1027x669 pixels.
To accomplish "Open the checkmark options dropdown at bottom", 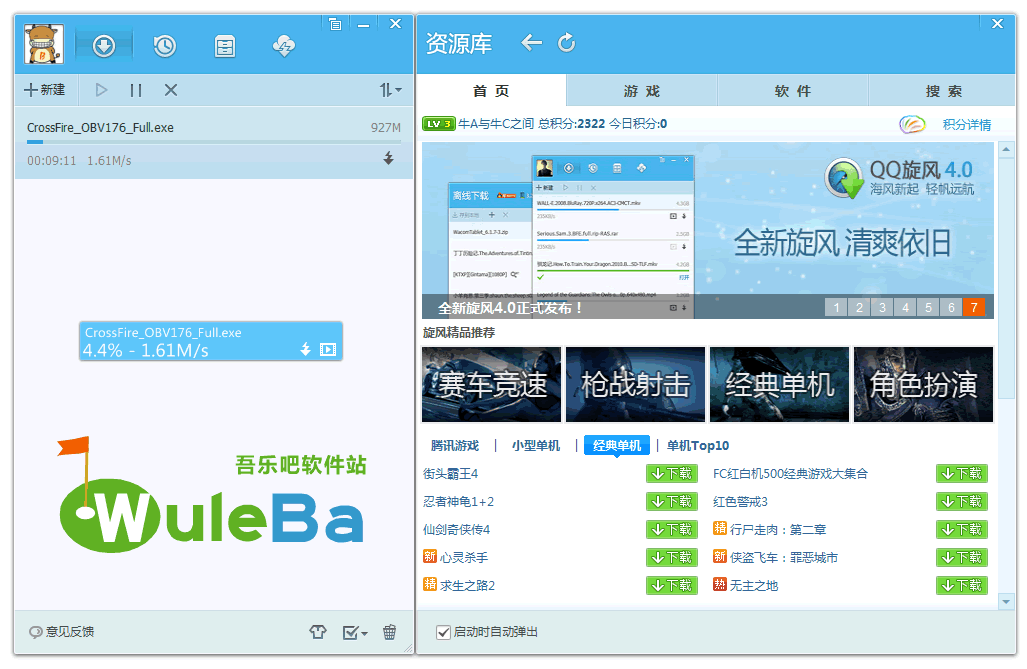I will (x=355, y=632).
